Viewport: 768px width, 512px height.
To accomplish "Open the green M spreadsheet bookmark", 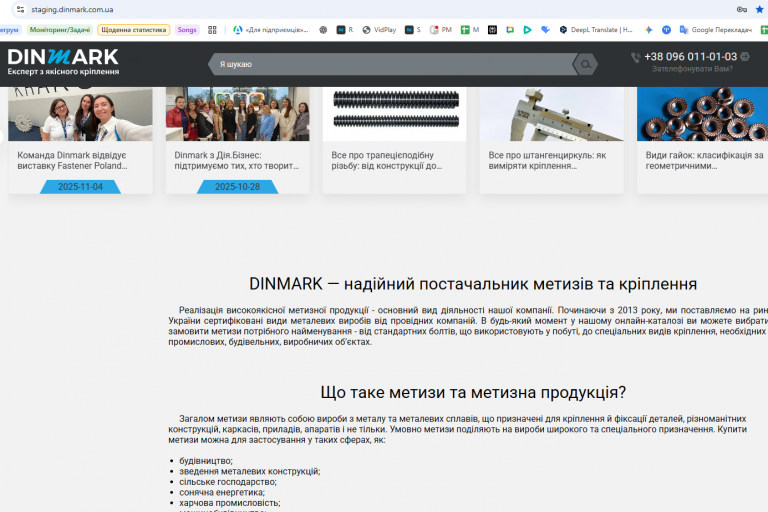I will pyautogui.click(x=470, y=30).
